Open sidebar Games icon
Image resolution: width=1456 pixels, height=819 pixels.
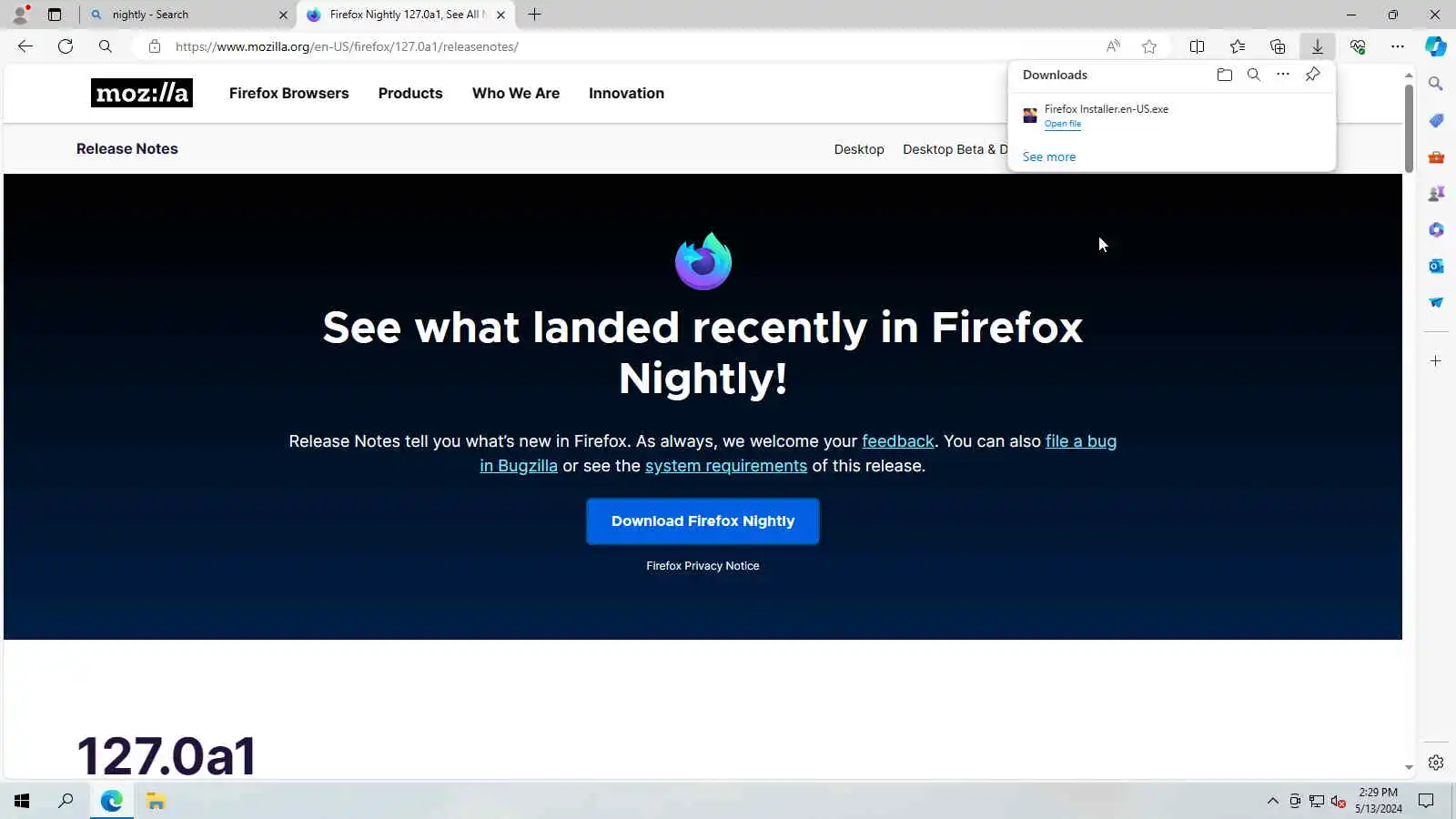(x=1436, y=193)
